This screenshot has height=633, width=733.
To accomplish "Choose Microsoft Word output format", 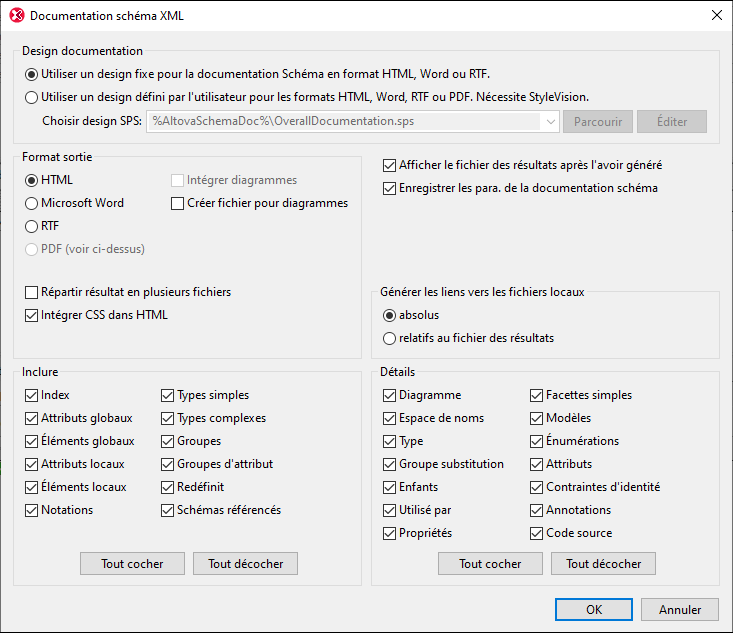I will tap(32, 203).
